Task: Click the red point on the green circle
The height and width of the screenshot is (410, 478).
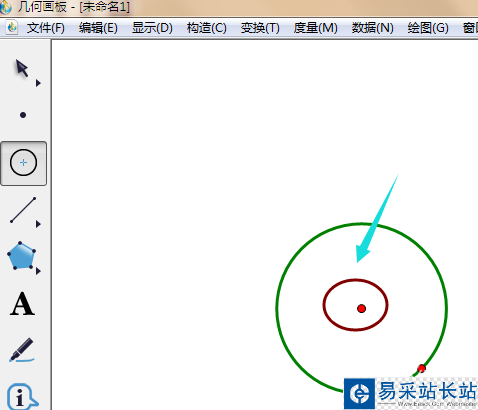Action: (421, 369)
